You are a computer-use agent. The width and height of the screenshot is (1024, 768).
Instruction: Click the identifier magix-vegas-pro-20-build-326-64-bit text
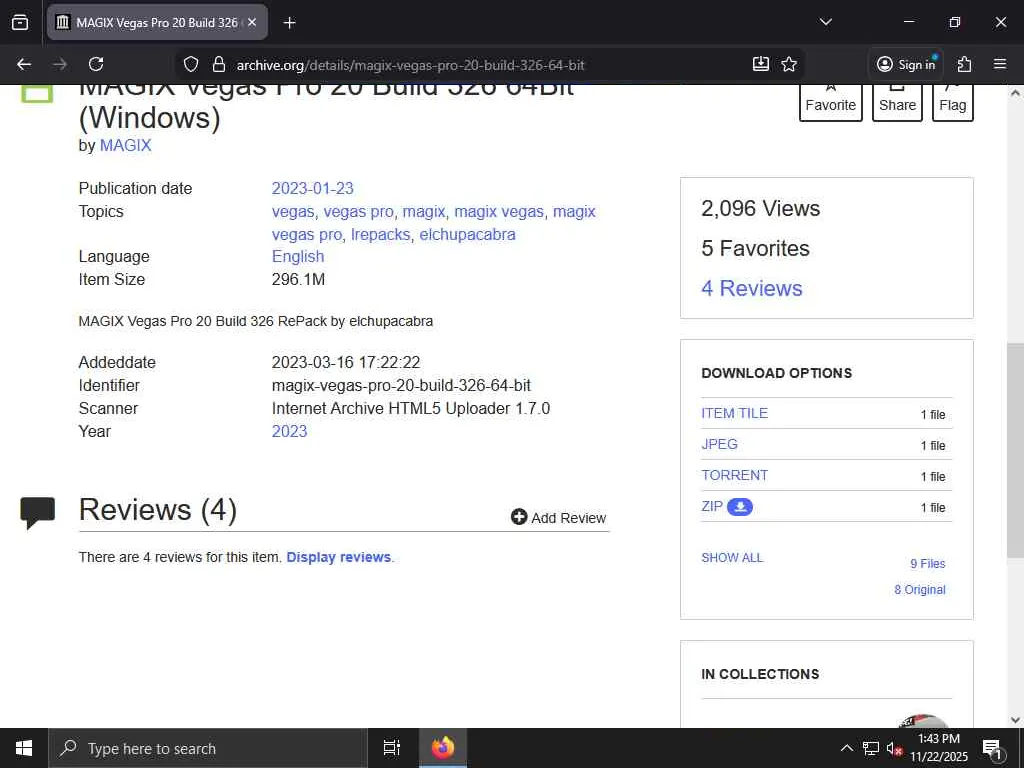click(401, 385)
